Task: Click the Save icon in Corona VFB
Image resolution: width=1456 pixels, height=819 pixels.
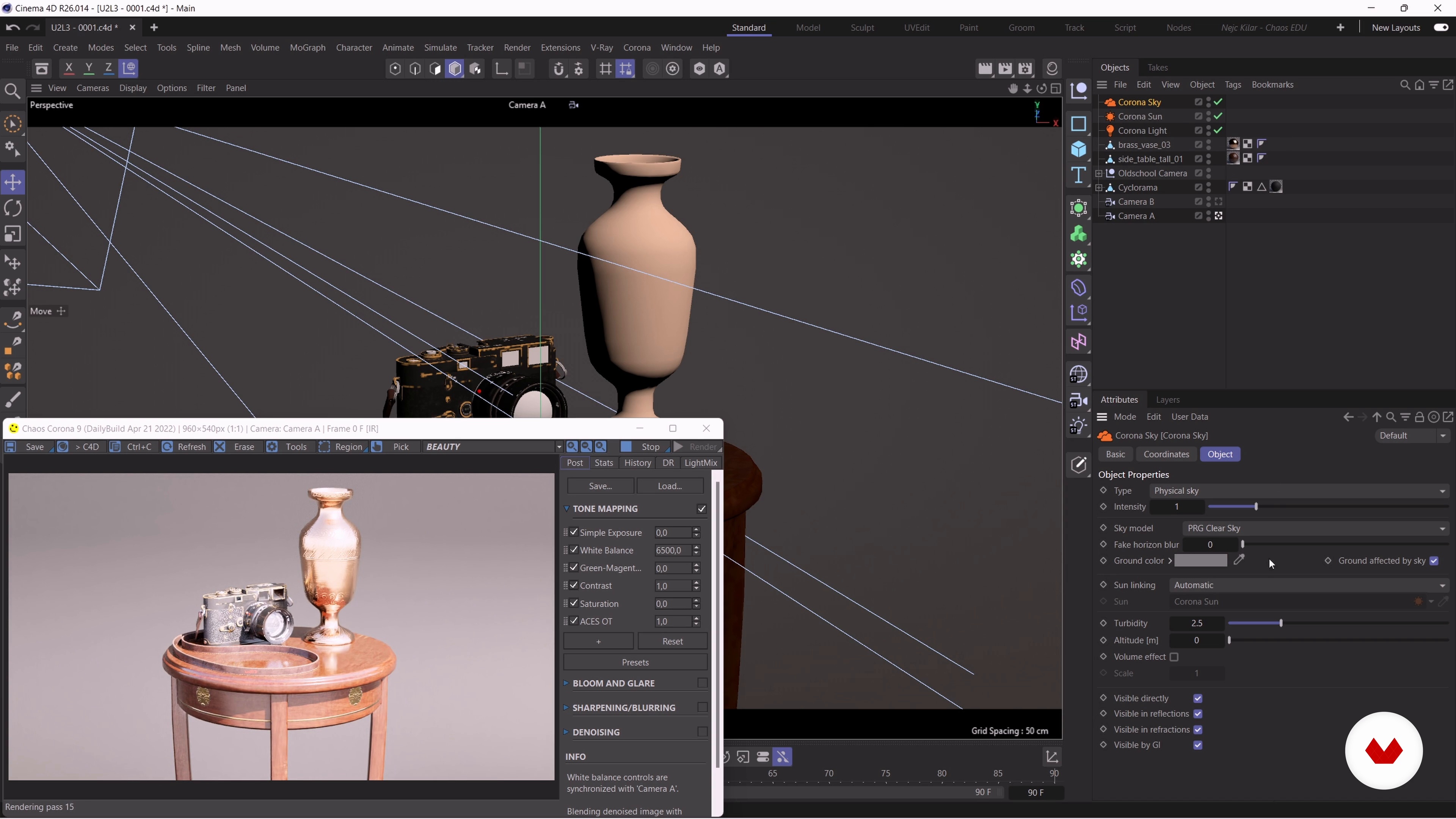Action: click(11, 447)
